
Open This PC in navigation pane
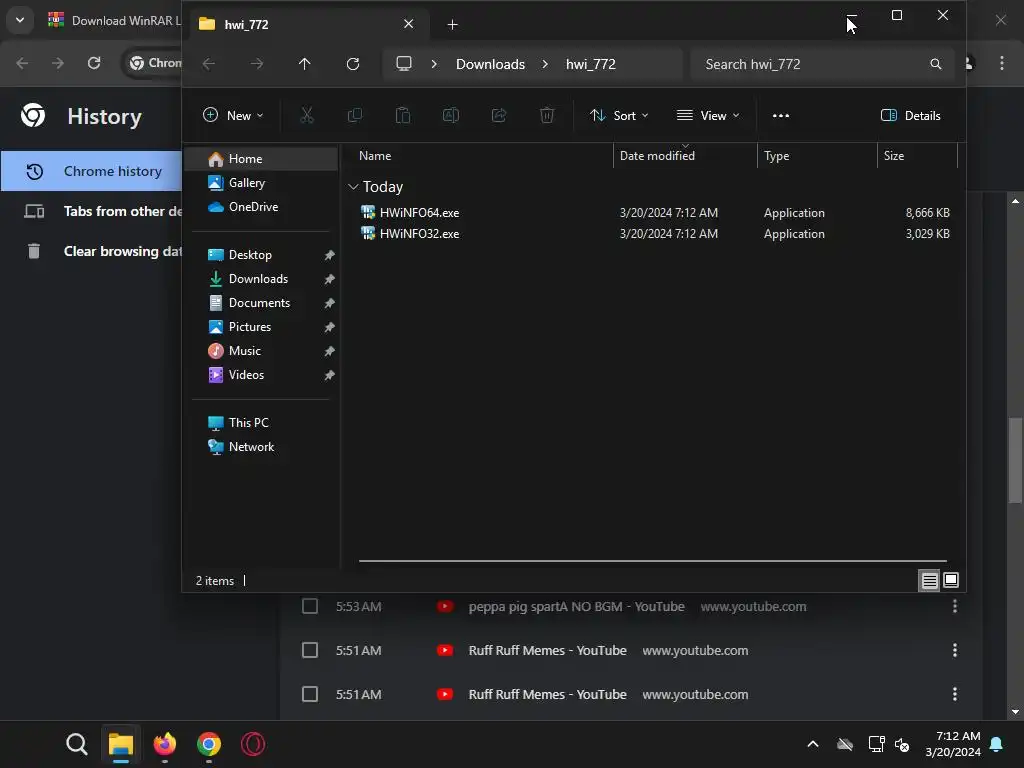click(238, 423)
